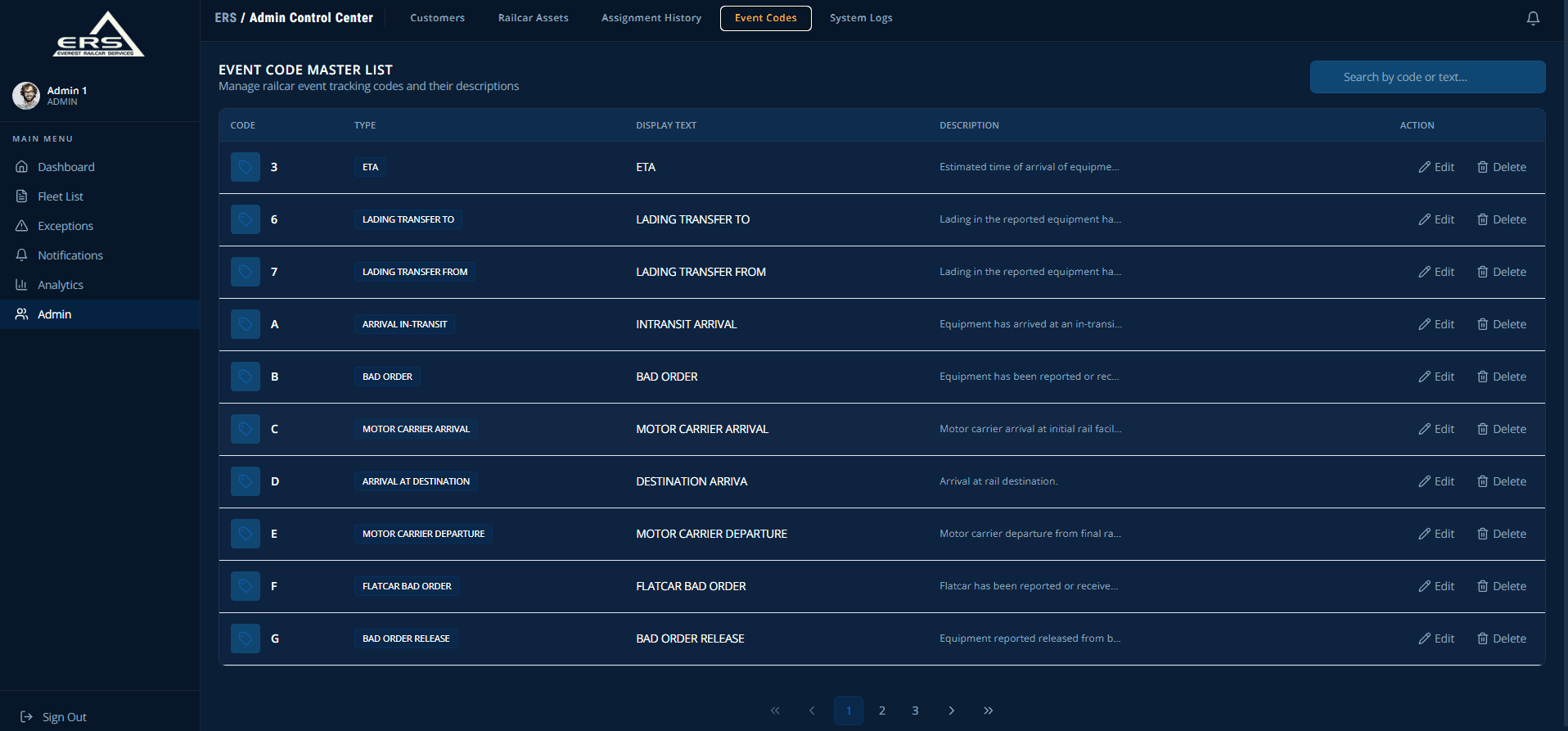The height and width of the screenshot is (731, 1568).
Task: Select the Event Codes tab
Action: 765,18
